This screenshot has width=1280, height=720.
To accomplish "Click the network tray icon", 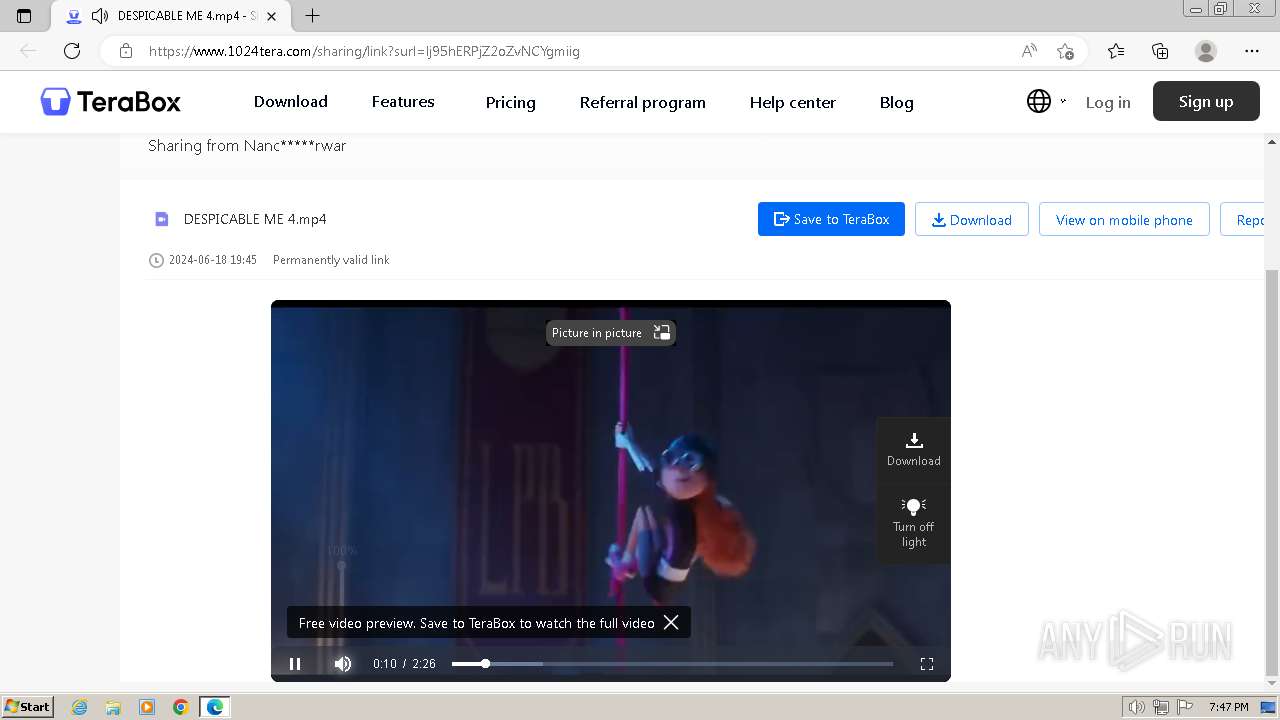I will pyautogui.click(x=1161, y=707).
